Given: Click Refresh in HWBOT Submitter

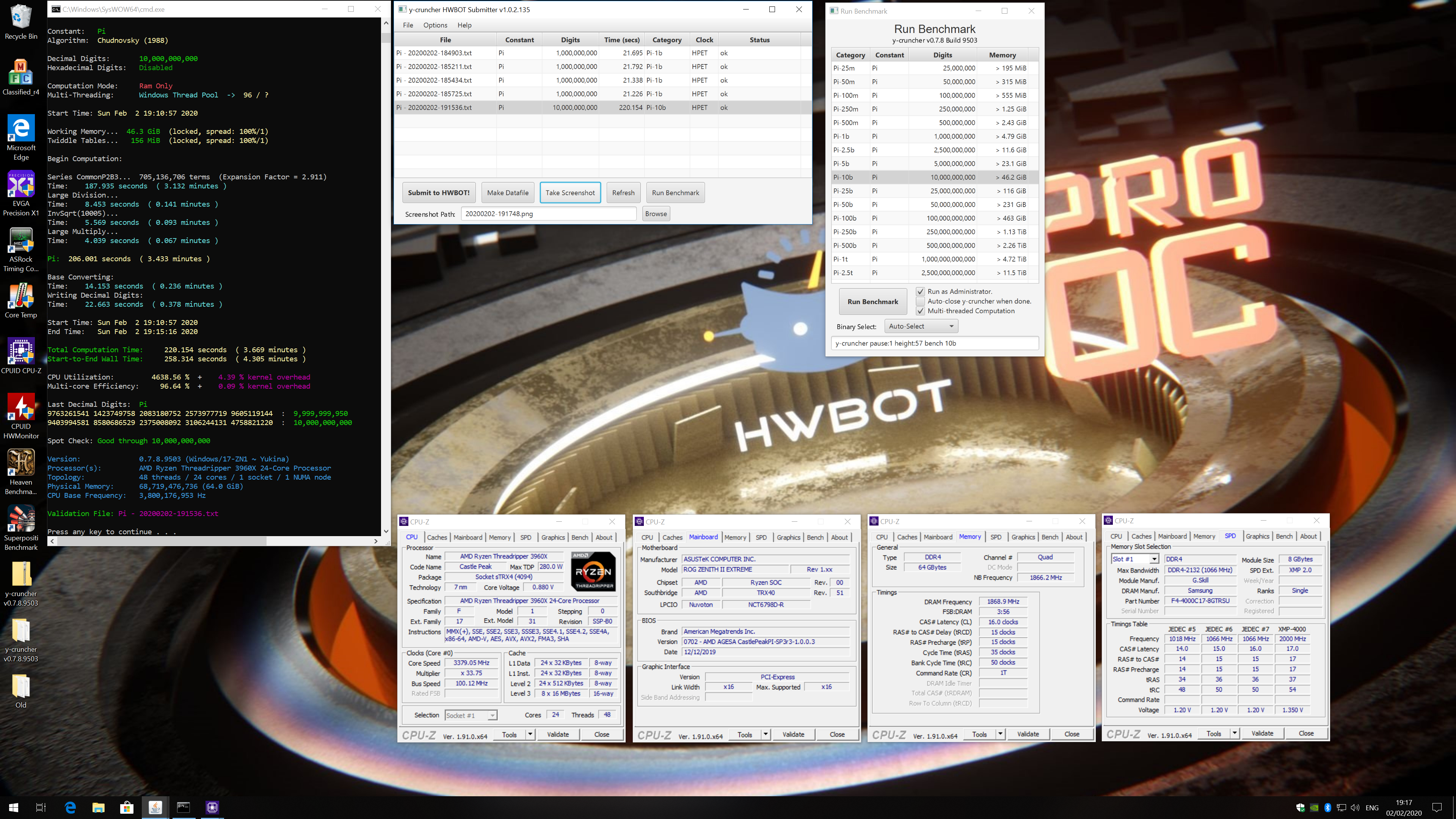Looking at the screenshot, I should [623, 193].
